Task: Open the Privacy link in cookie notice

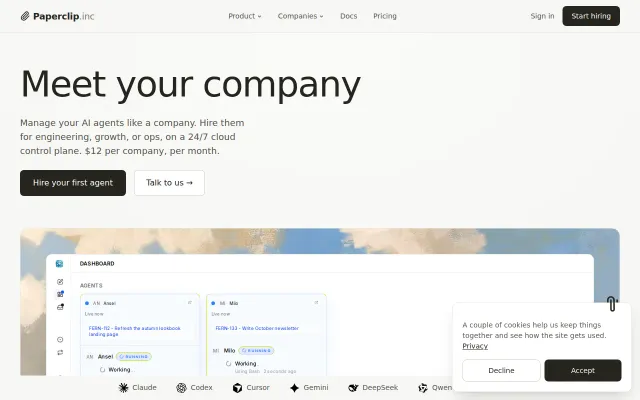Action: [475, 346]
